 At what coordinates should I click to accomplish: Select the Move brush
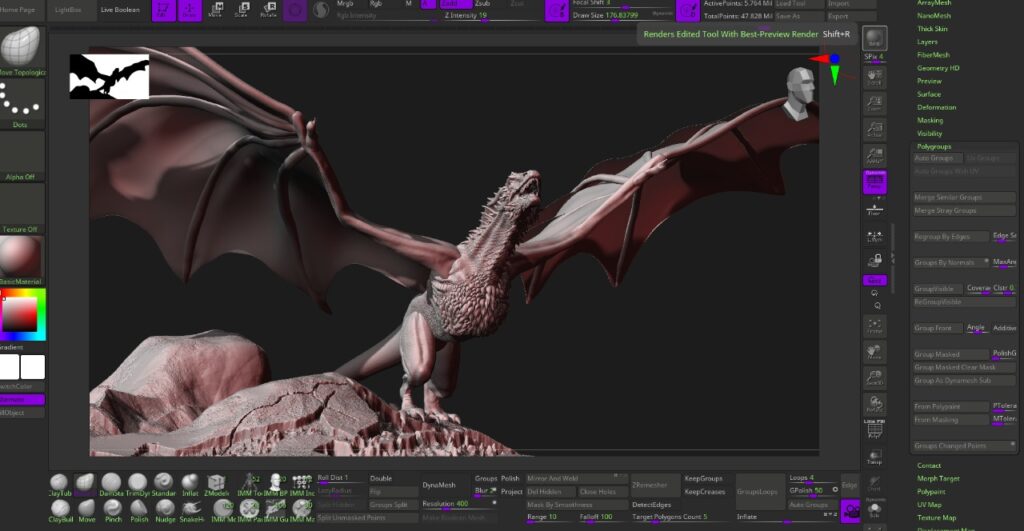tap(87, 511)
